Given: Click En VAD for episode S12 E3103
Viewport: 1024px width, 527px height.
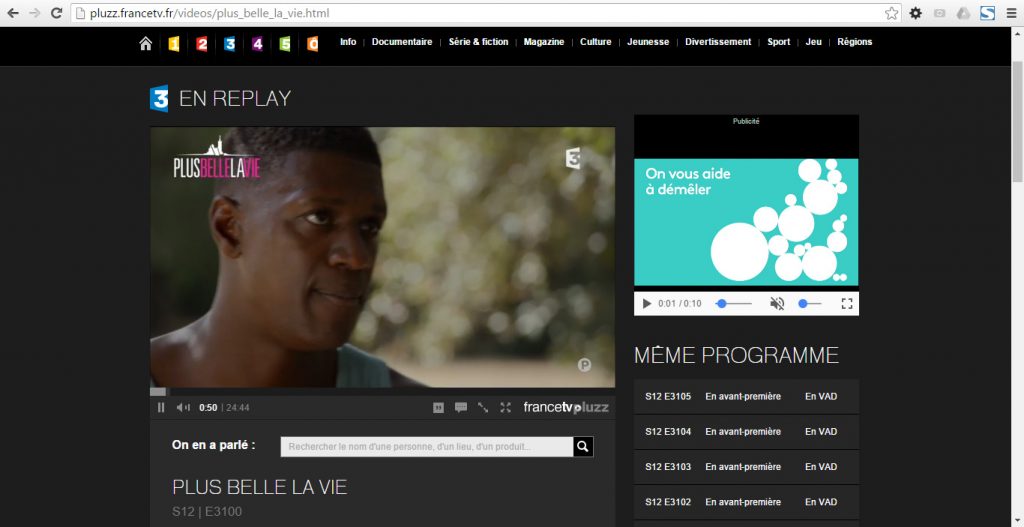Looking at the screenshot, I should 821,467.
